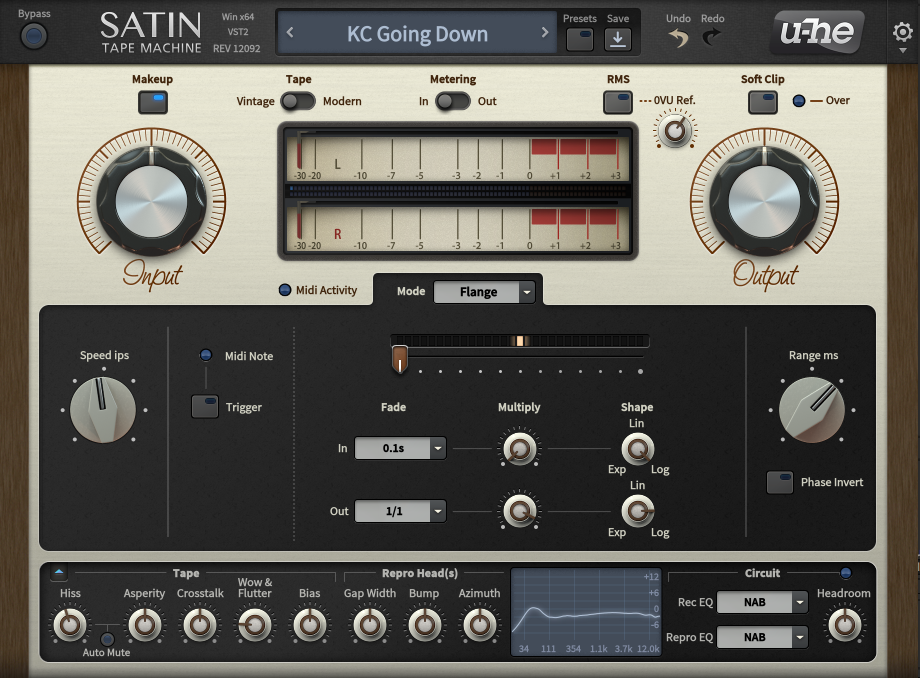Click the u-he logo badge

817,34
